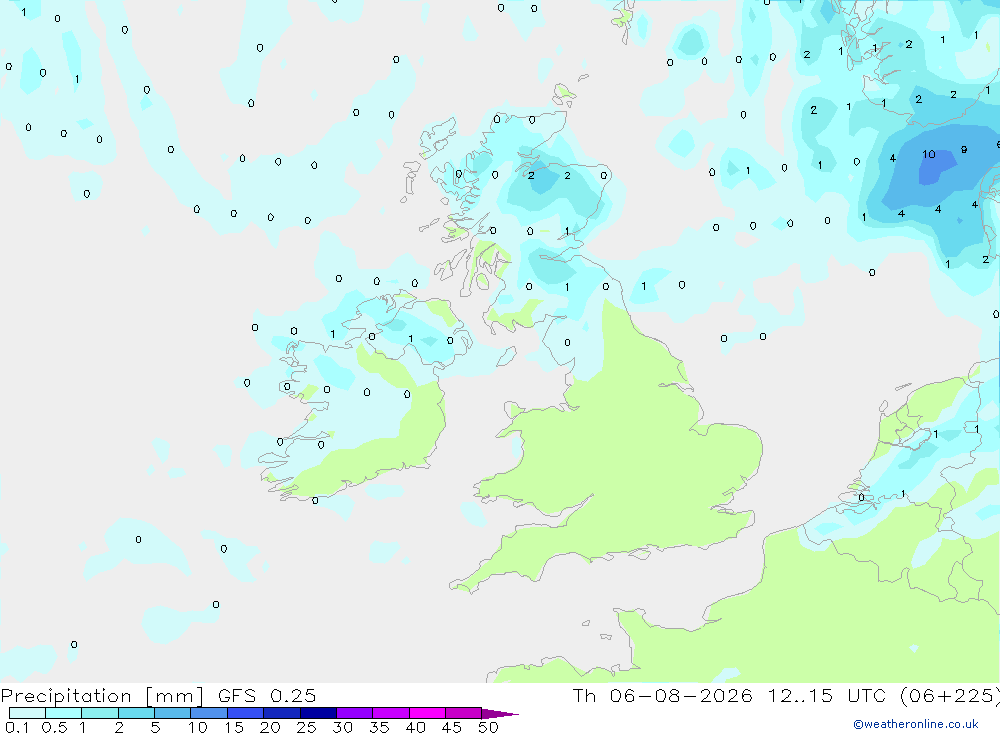Click the "35" legend scale label

tap(379, 727)
